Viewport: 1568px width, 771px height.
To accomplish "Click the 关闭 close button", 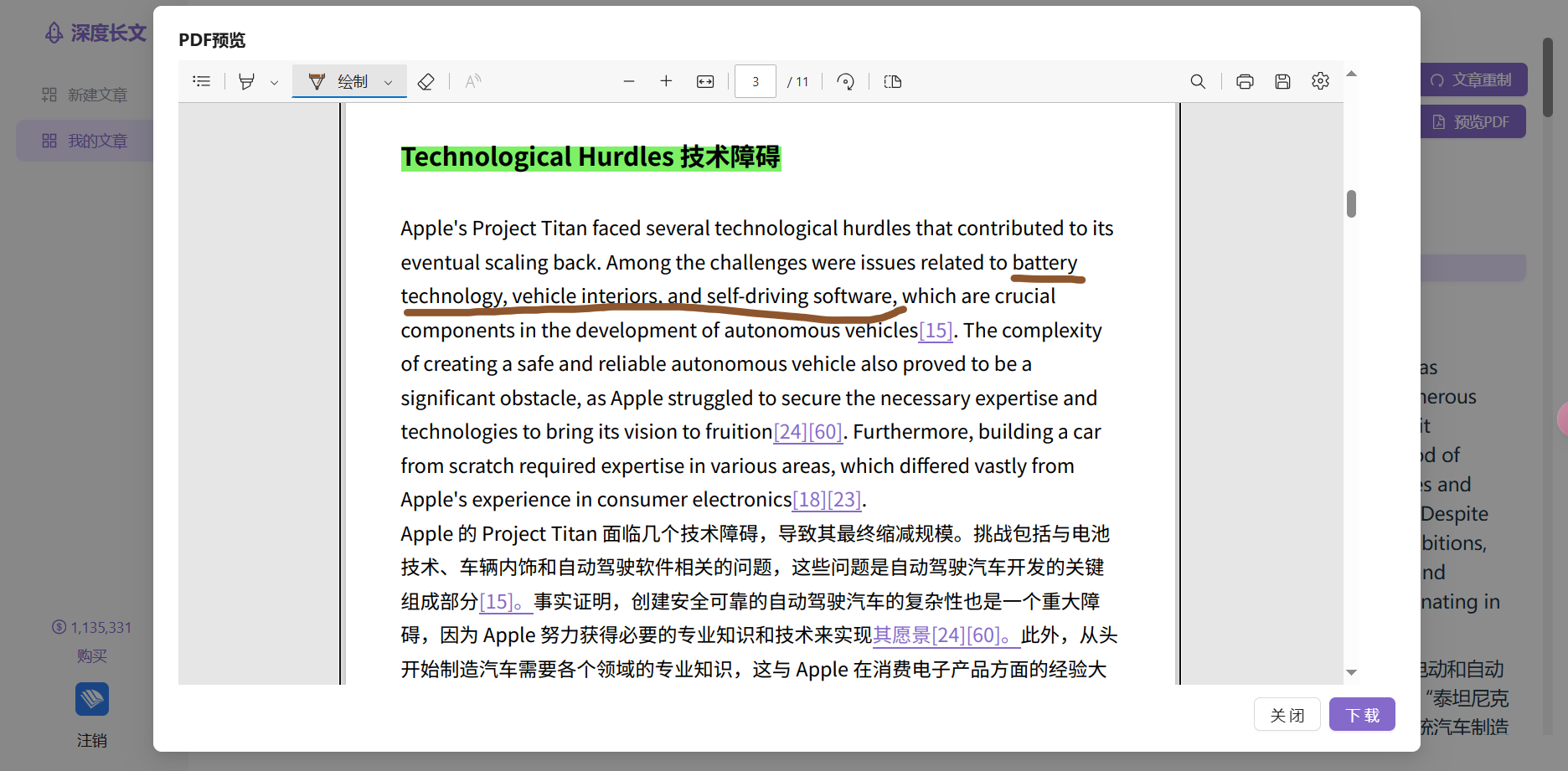I will (x=1287, y=715).
